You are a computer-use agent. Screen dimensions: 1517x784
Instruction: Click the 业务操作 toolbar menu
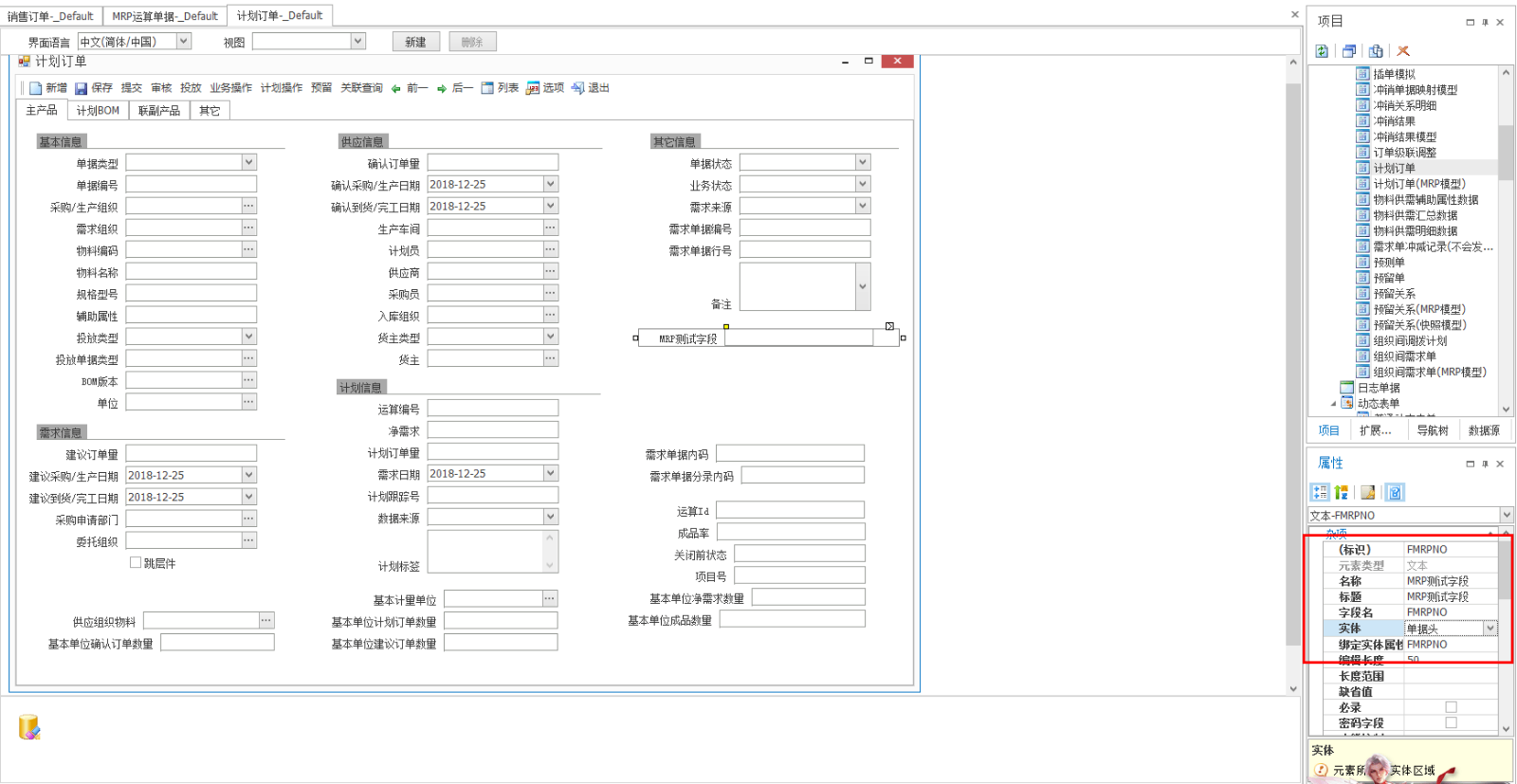click(230, 88)
